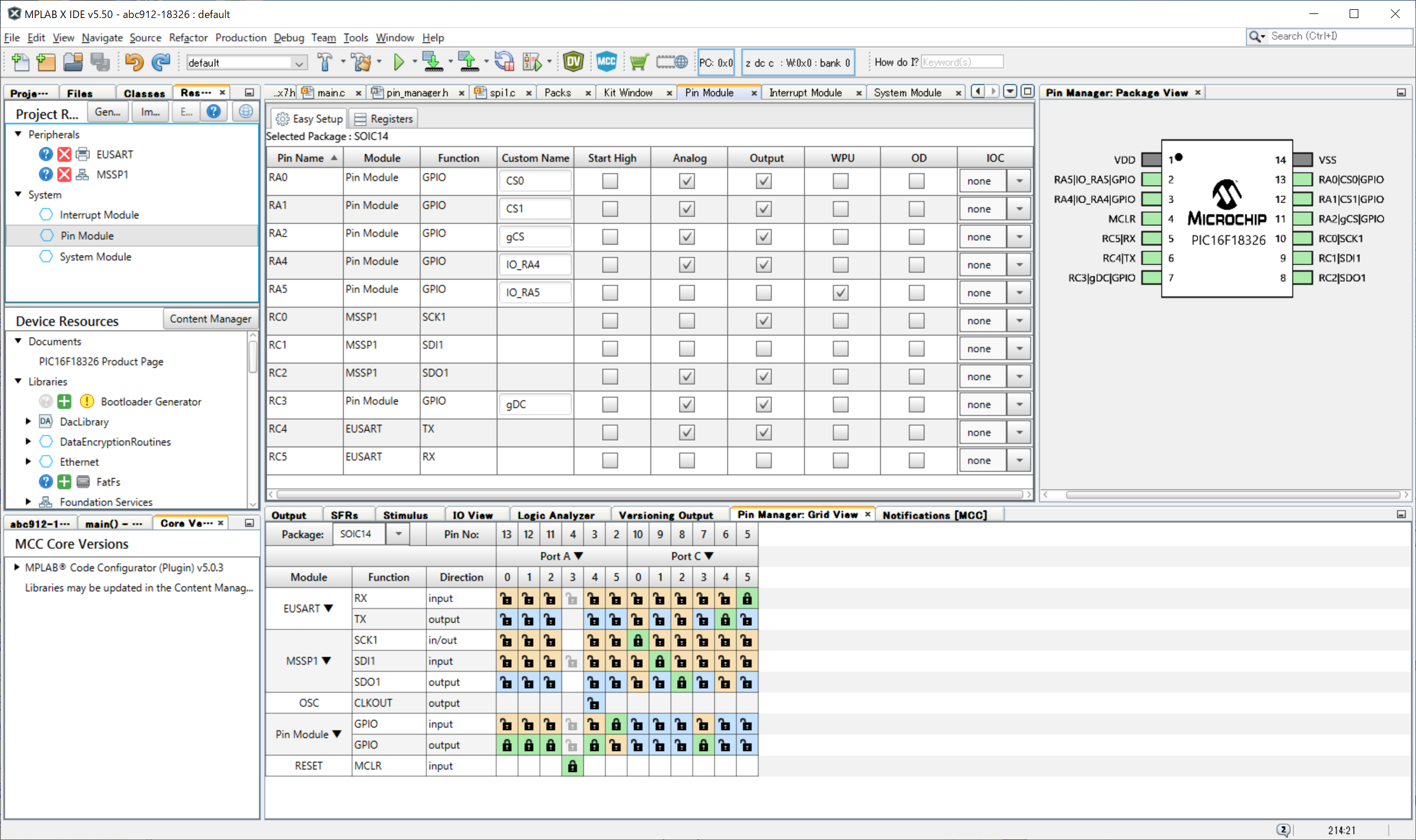Click the Read Device Memory icon
This screenshot has width=1416, height=840.
(x=469, y=62)
